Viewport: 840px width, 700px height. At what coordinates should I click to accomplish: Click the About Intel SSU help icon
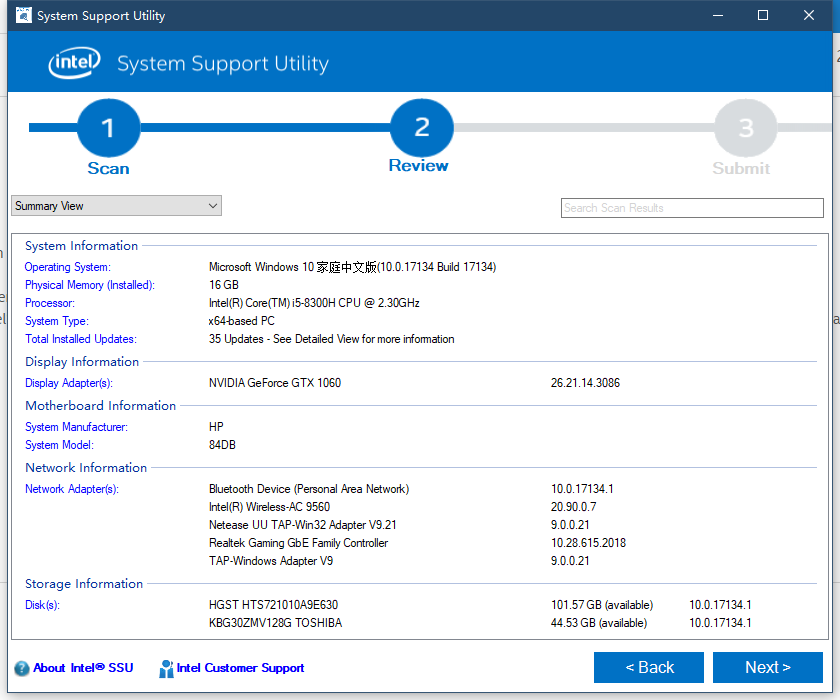click(x=22, y=668)
